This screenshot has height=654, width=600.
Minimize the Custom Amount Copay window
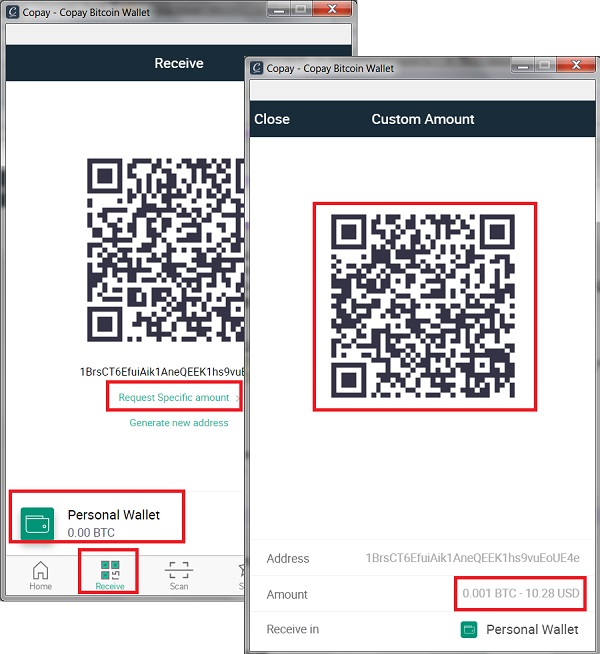click(x=523, y=66)
